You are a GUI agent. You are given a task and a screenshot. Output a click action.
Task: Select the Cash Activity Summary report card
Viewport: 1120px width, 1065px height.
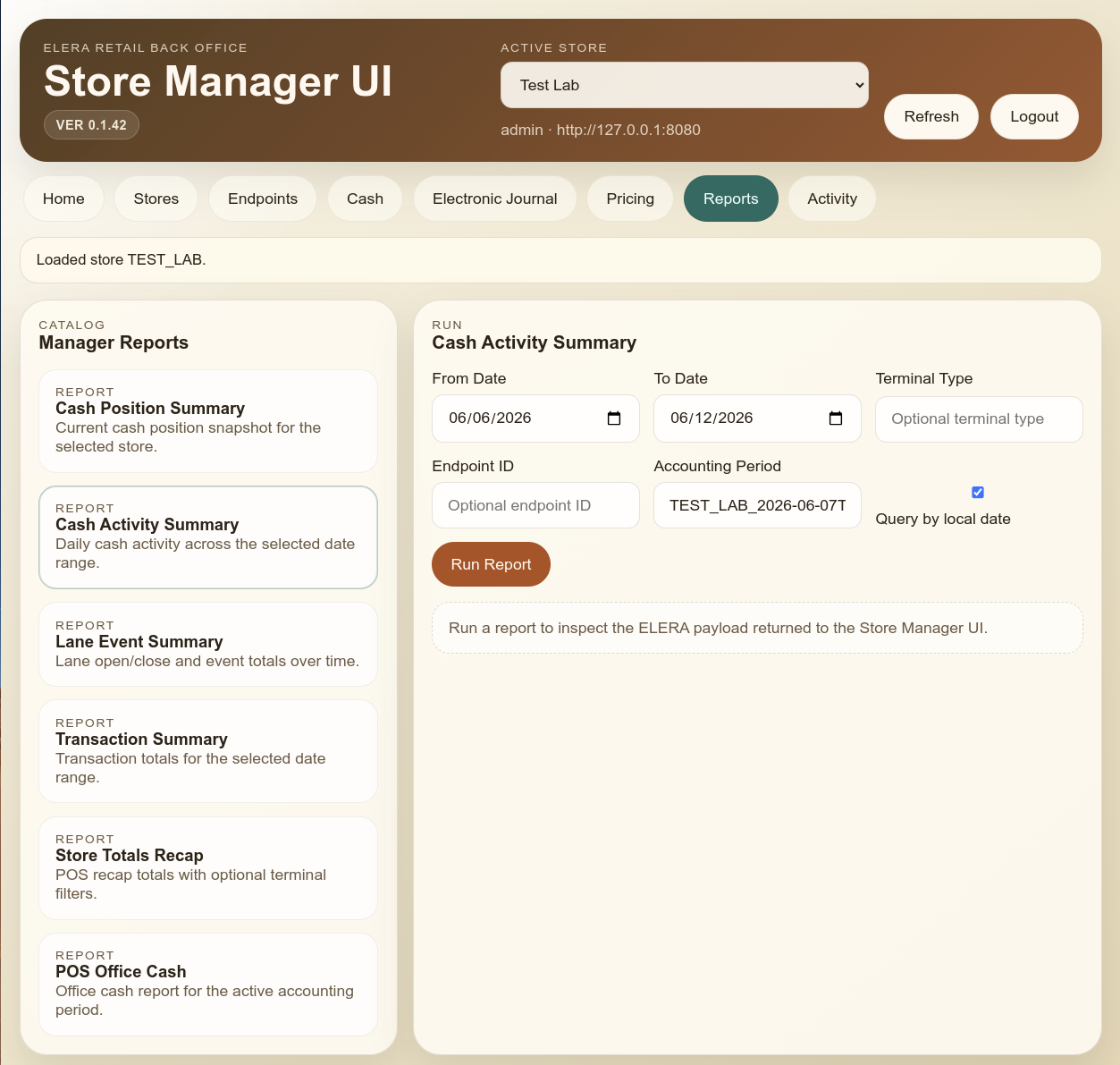coord(208,537)
